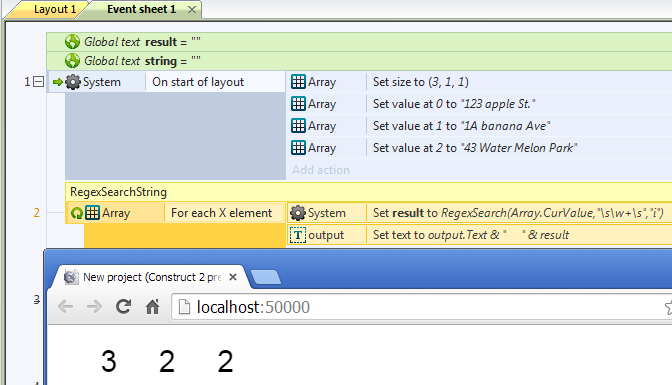This screenshot has width=672, height=385.
Task: Click Array icon on Set size action
Action: point(298,81)
